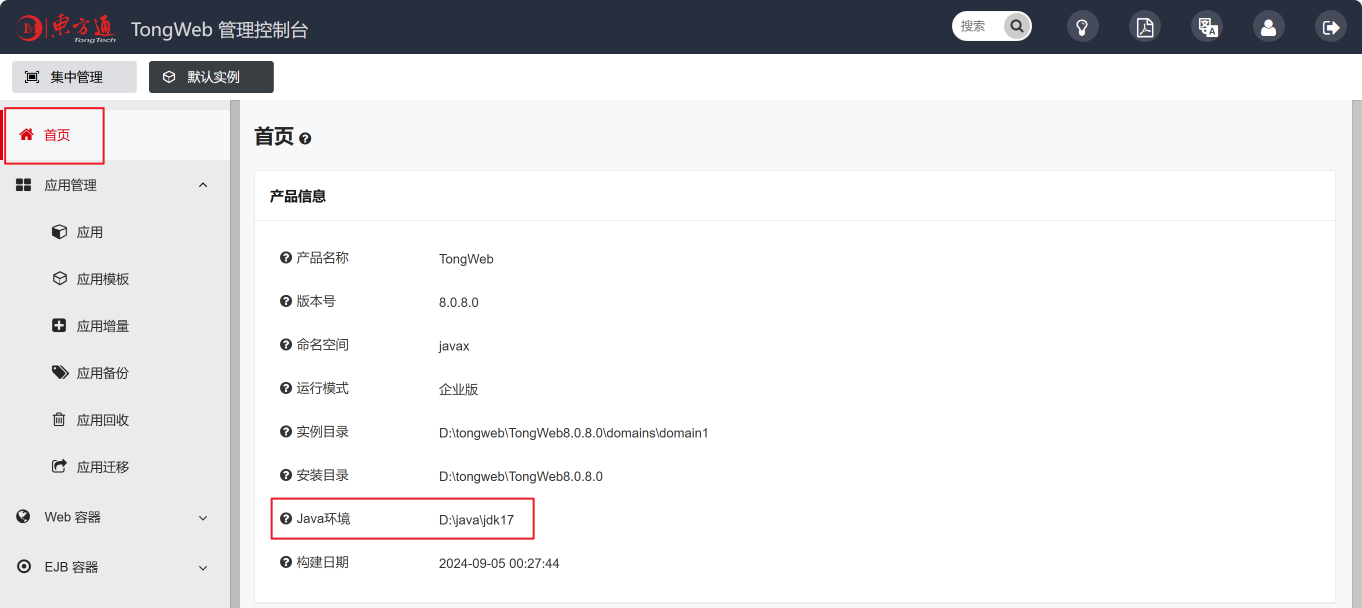Switch to 默认实例 tab
The width and height of the screenshot is (1362, 608).
pos(211,77)
